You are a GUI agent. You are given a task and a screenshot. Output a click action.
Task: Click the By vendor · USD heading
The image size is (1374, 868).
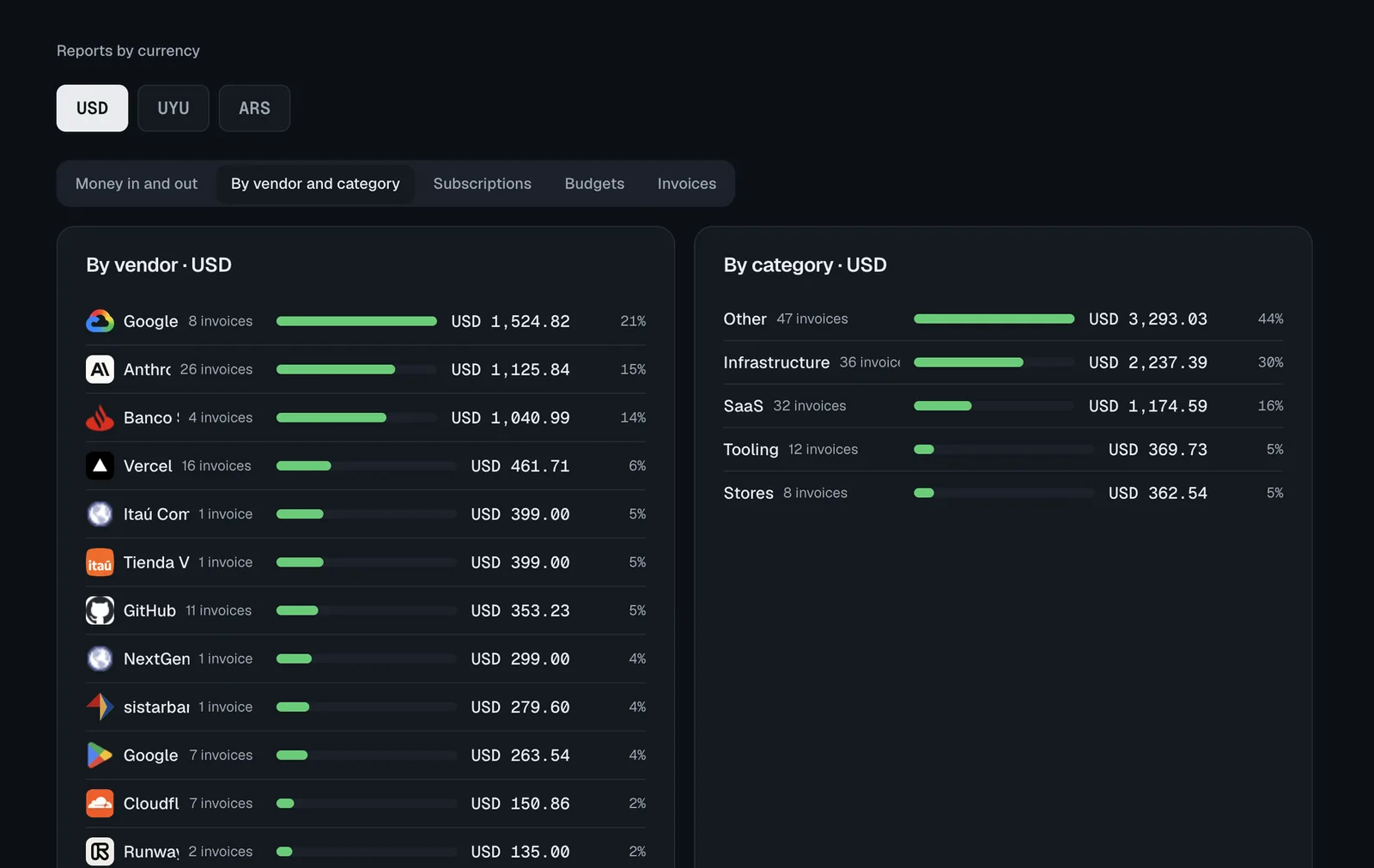coord(159,265)
